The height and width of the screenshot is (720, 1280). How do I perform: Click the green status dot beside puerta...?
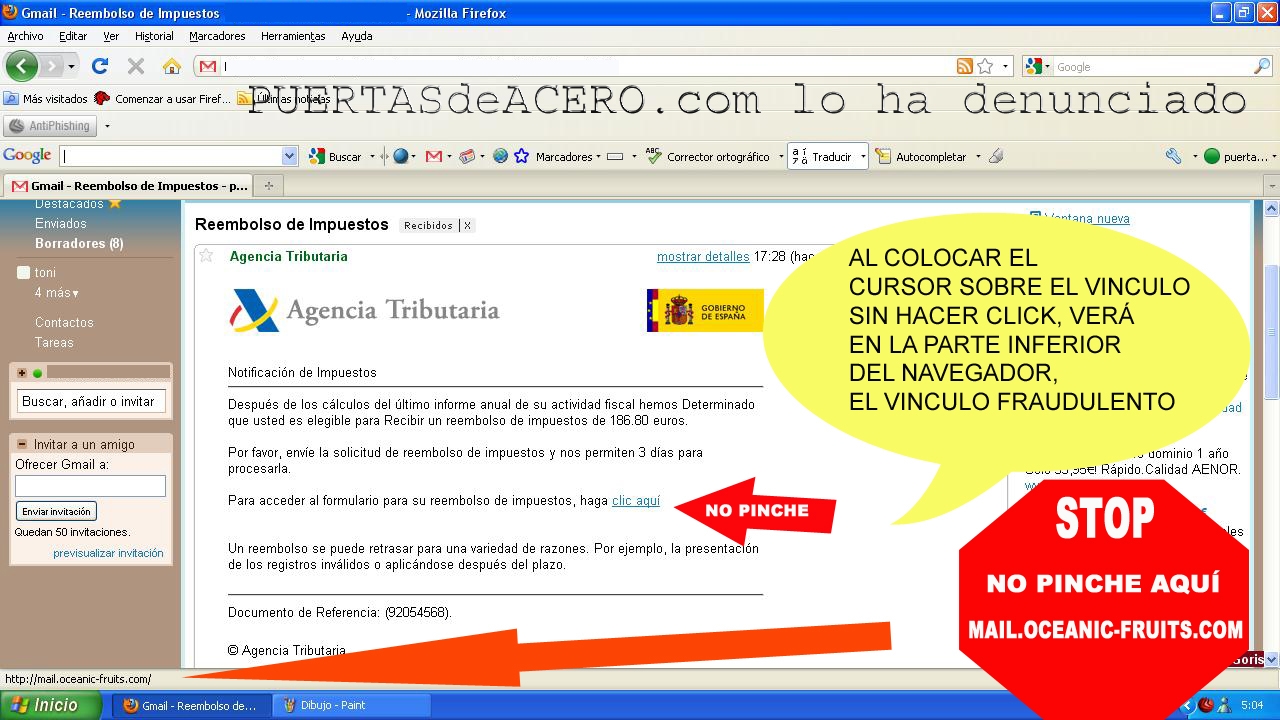[1212, 156]
